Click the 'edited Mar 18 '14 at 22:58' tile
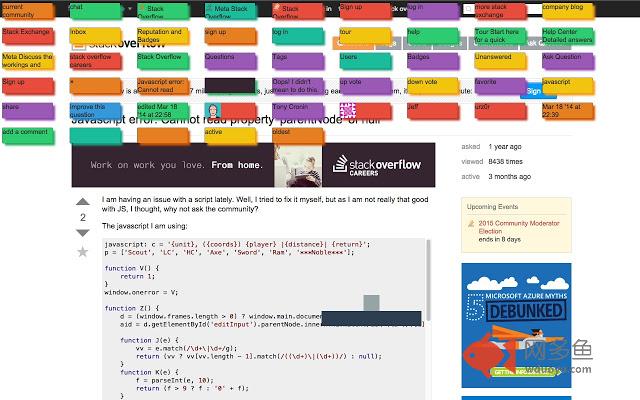 [x=163, y=111]
